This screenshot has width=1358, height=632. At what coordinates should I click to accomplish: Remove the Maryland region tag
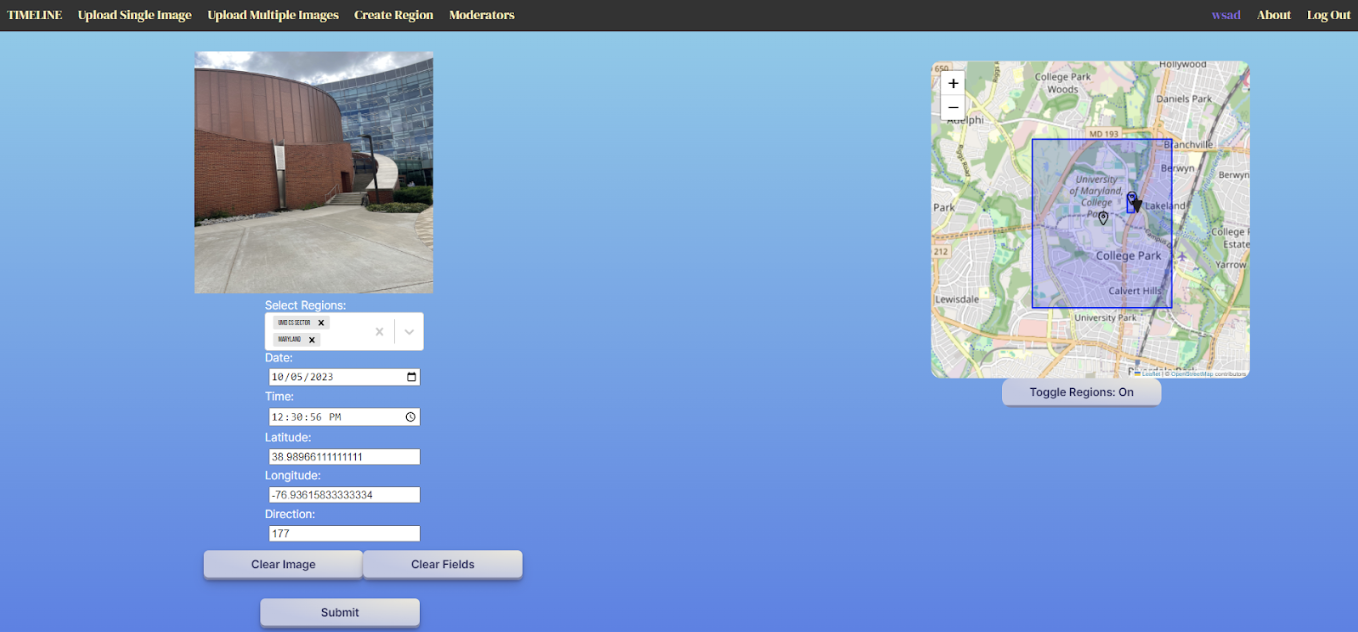312,340
